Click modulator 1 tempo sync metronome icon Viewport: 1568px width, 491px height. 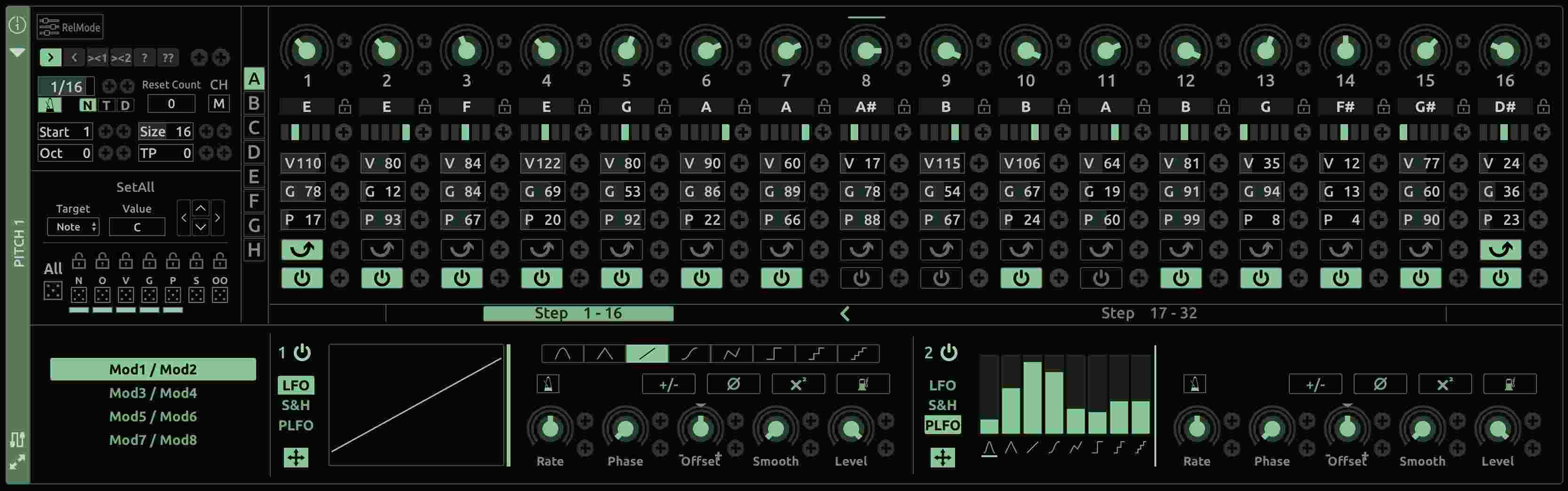(548, 384)
